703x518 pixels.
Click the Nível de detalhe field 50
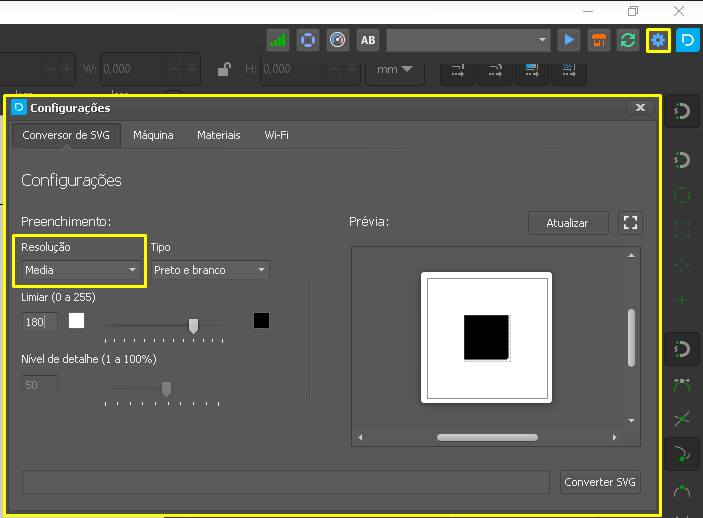pyautogui.click(x=40, y=385)
